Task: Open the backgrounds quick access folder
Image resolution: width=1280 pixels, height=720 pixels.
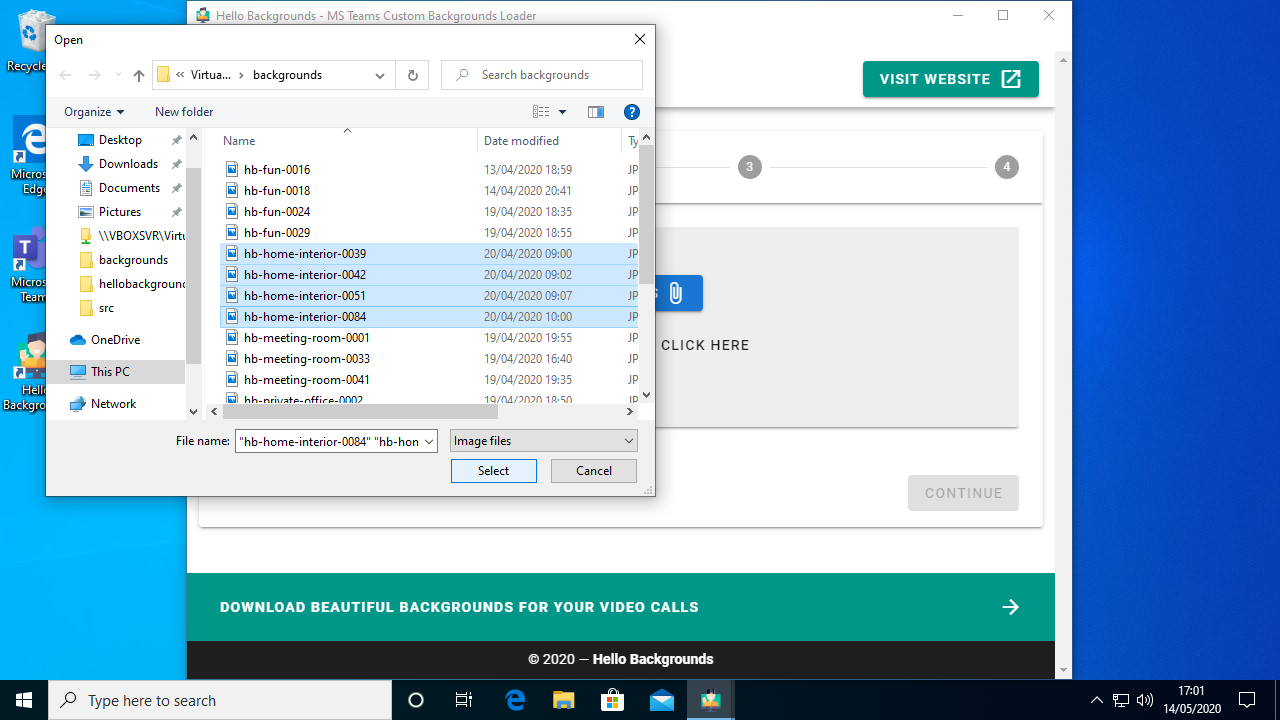Action: click(x=133, y=260)
